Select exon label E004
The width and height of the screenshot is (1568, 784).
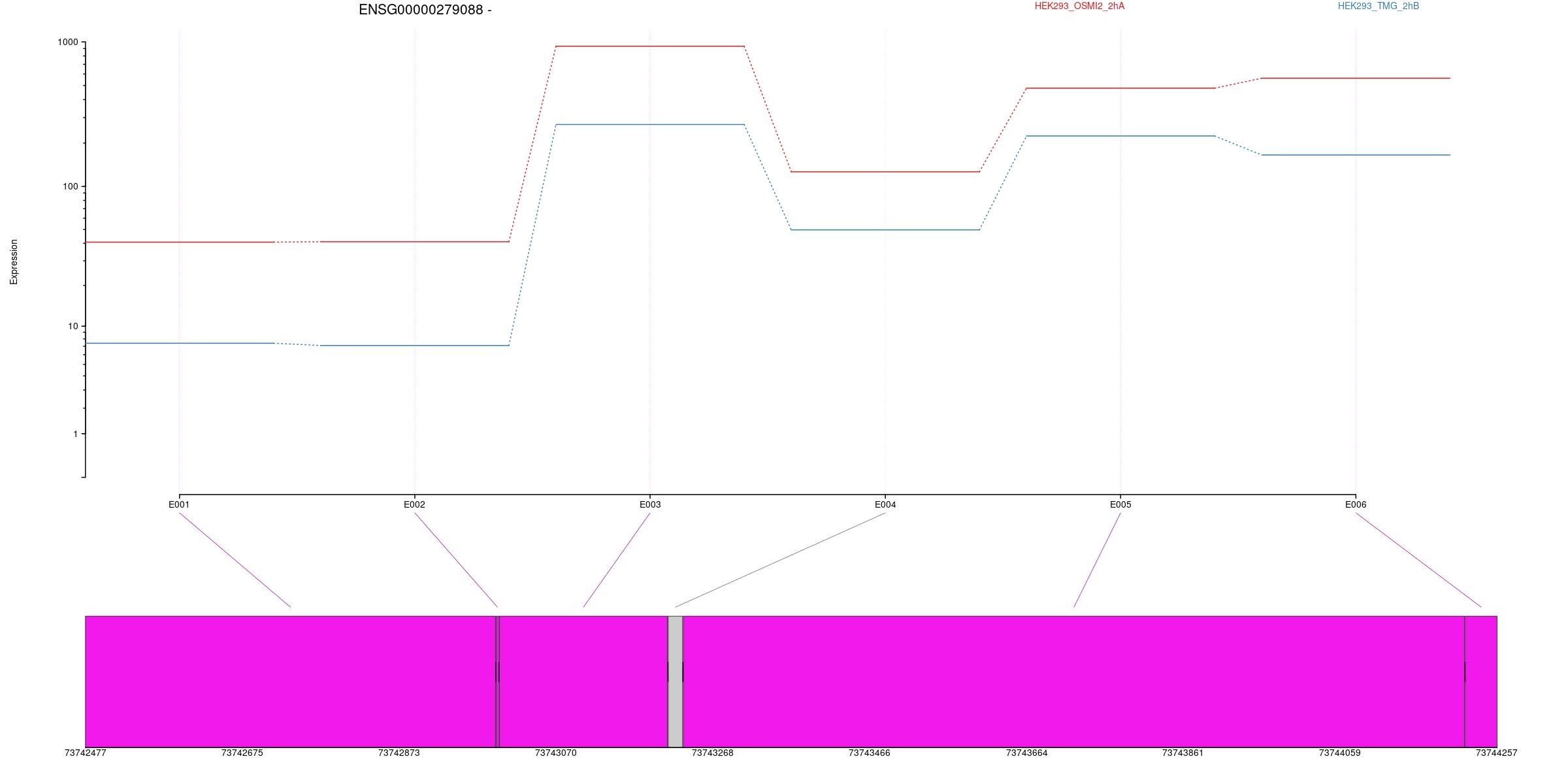click(885, 504)
